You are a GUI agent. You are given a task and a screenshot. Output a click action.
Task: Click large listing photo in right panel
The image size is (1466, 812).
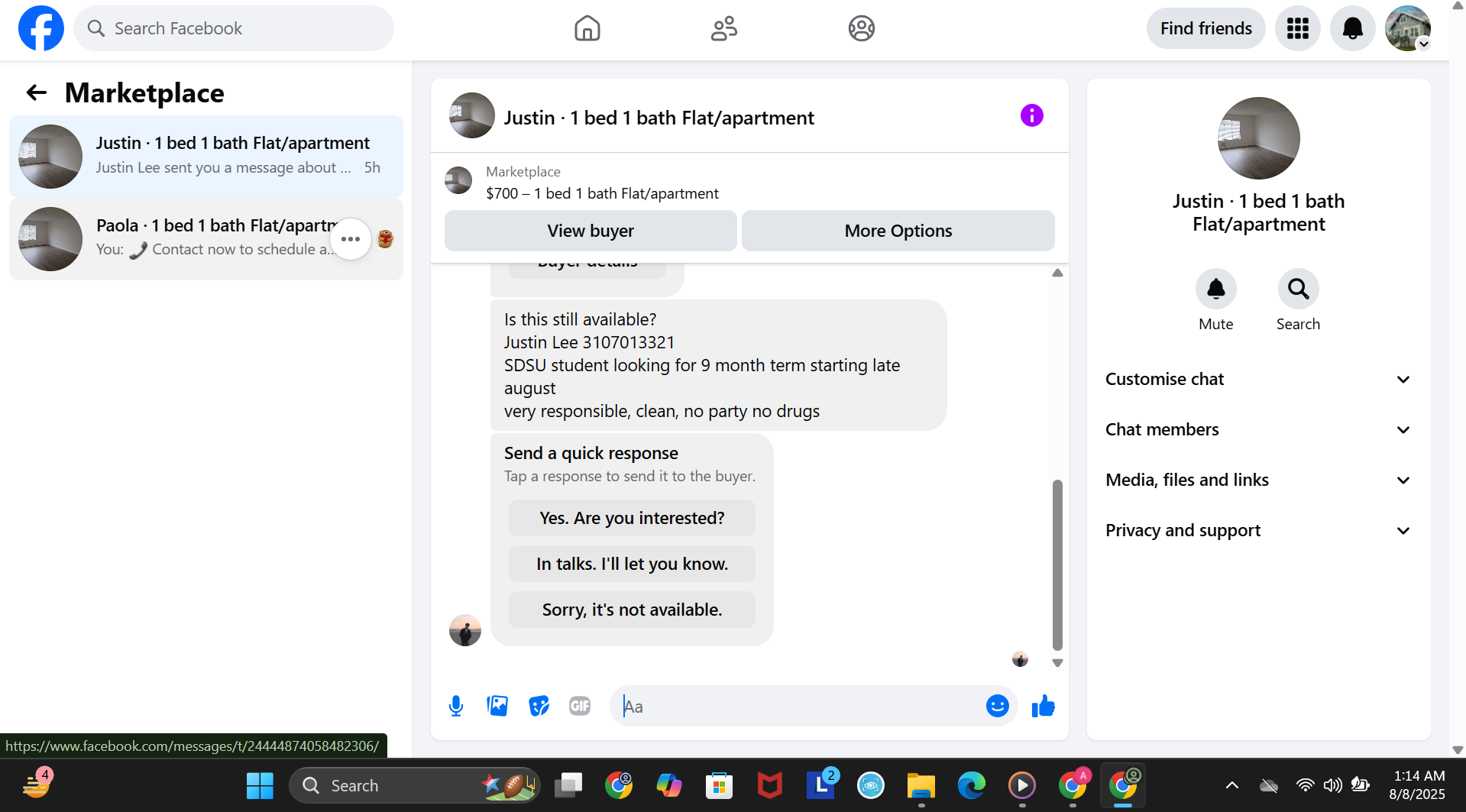tap(1258, 138)
